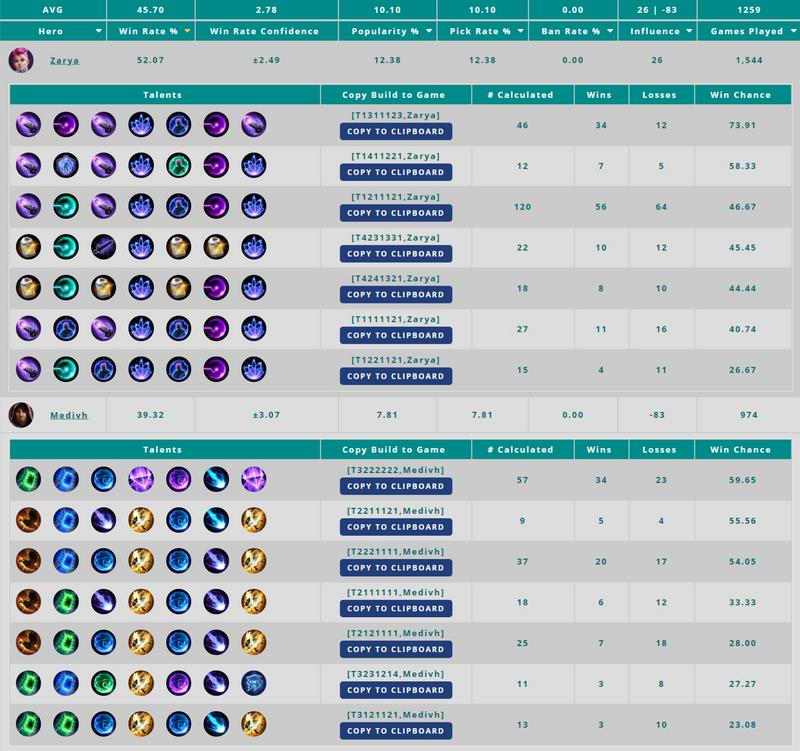Screen dimensions: 800x751
Task: Click second talent icon in T1411221 Zarya row
Action: point(66,165)
